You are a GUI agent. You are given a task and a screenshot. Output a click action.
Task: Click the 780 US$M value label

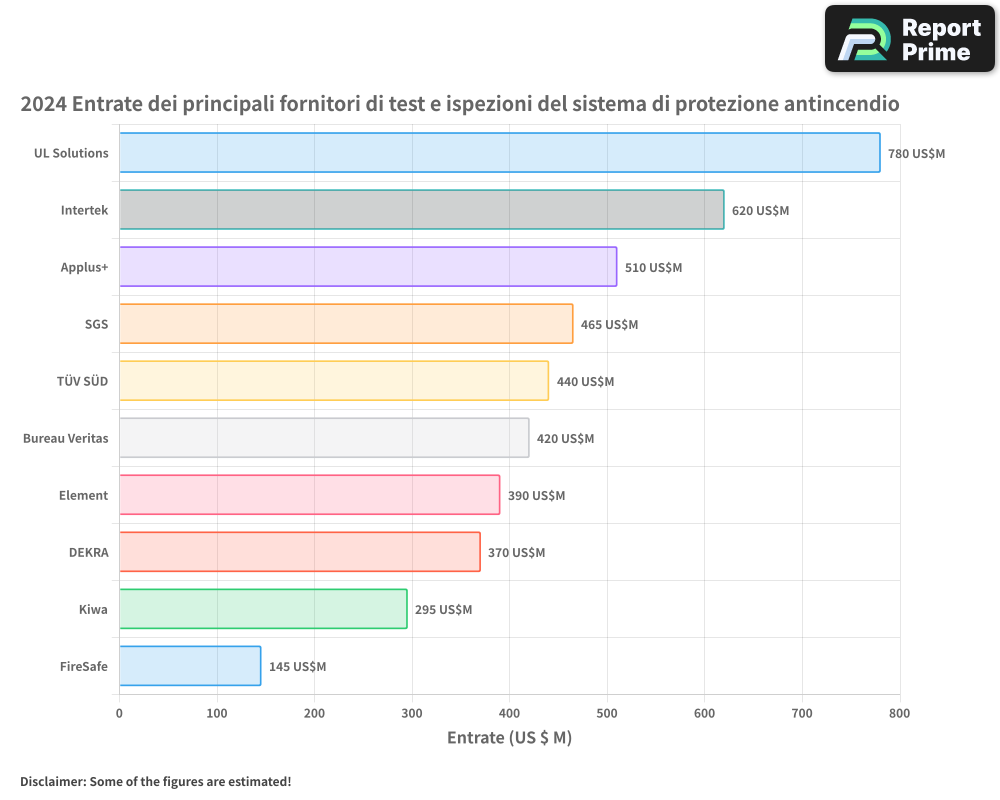(916, 154)
